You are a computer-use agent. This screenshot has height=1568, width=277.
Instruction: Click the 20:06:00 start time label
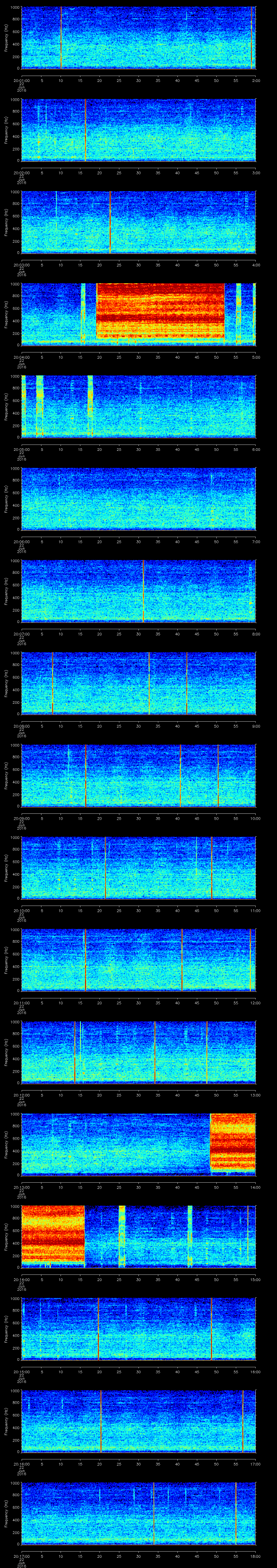[x=21, y=542]
